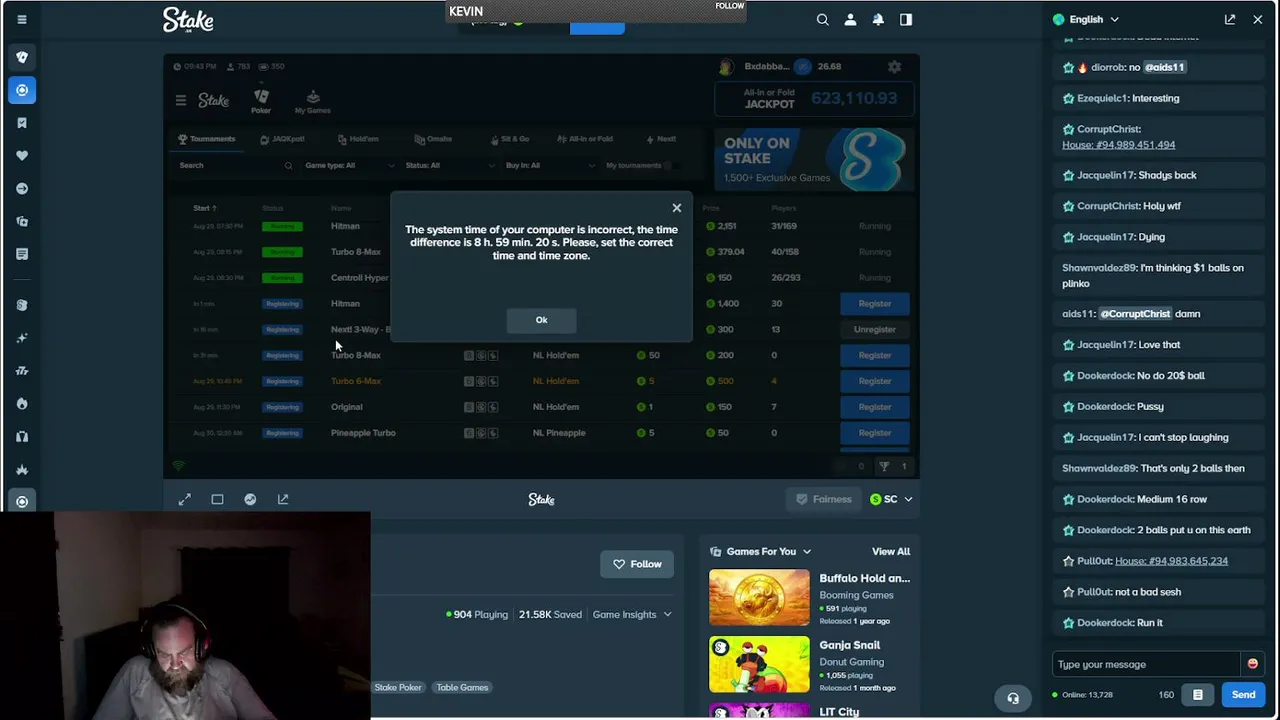Viewport: 1280px width, 720px height.
Task: Switch to the Sit & Go tab
Action: click(x=508, y=139)
